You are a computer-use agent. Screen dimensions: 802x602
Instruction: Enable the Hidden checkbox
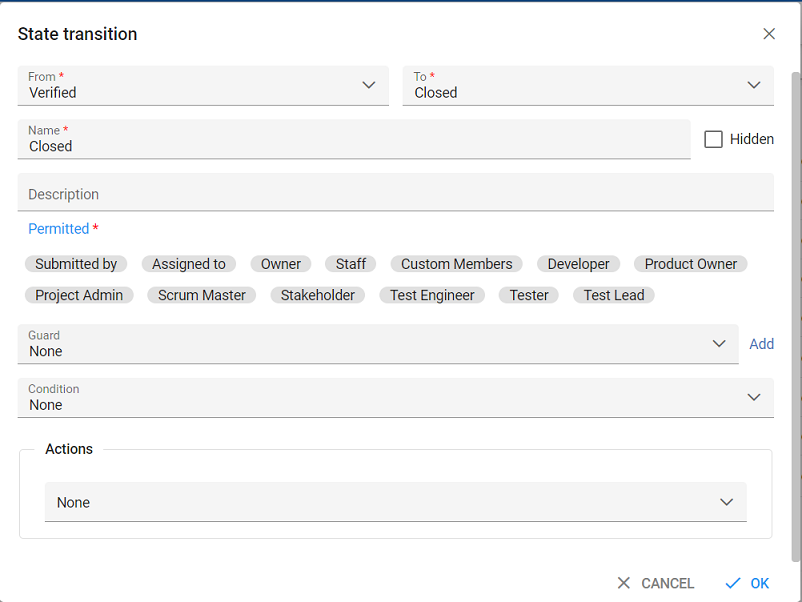713,139
